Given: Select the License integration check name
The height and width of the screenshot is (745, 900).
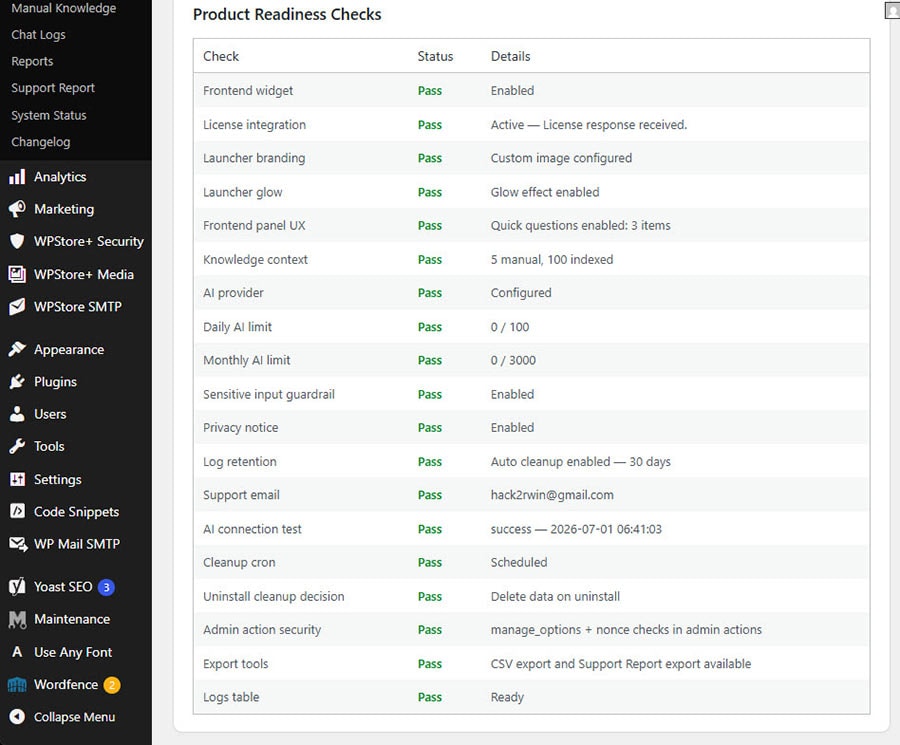Looking at the screenshot, I should pos(254,125).
